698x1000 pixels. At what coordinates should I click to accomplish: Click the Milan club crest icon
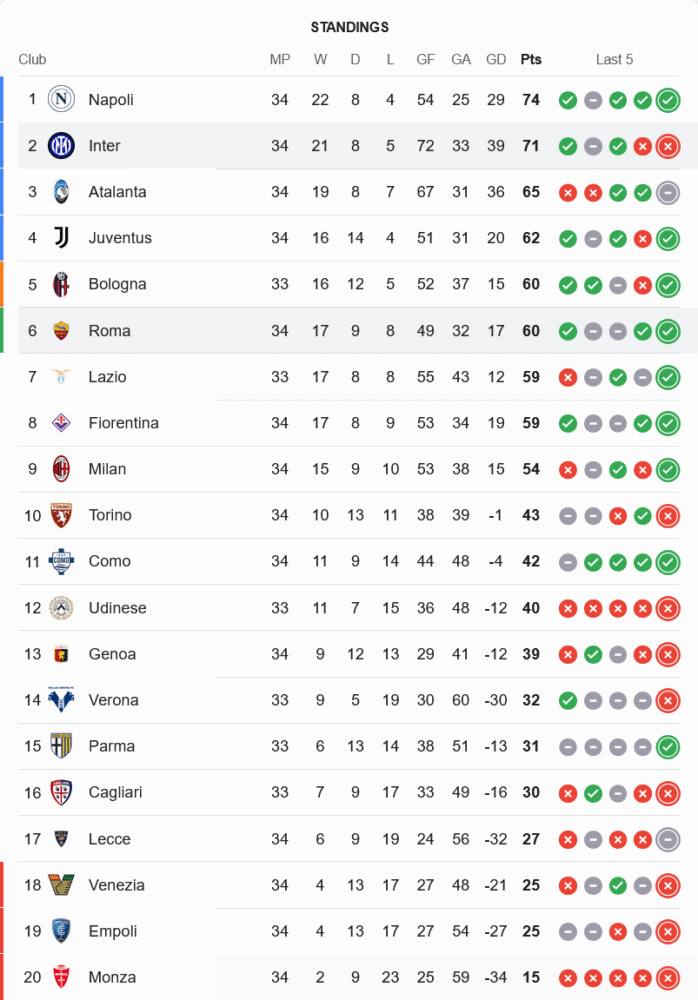[61, 469]
